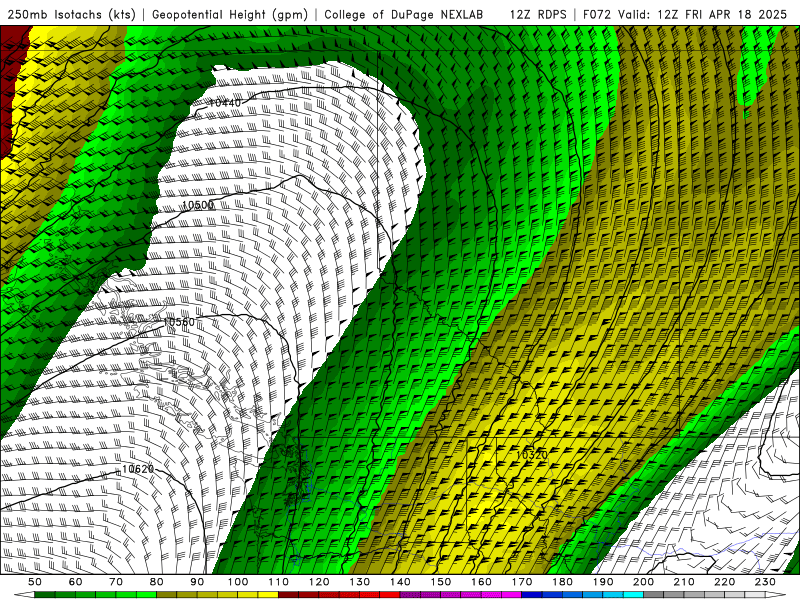Click the 100 value on the color scale
800x600 pixels.
click(238, 582)
